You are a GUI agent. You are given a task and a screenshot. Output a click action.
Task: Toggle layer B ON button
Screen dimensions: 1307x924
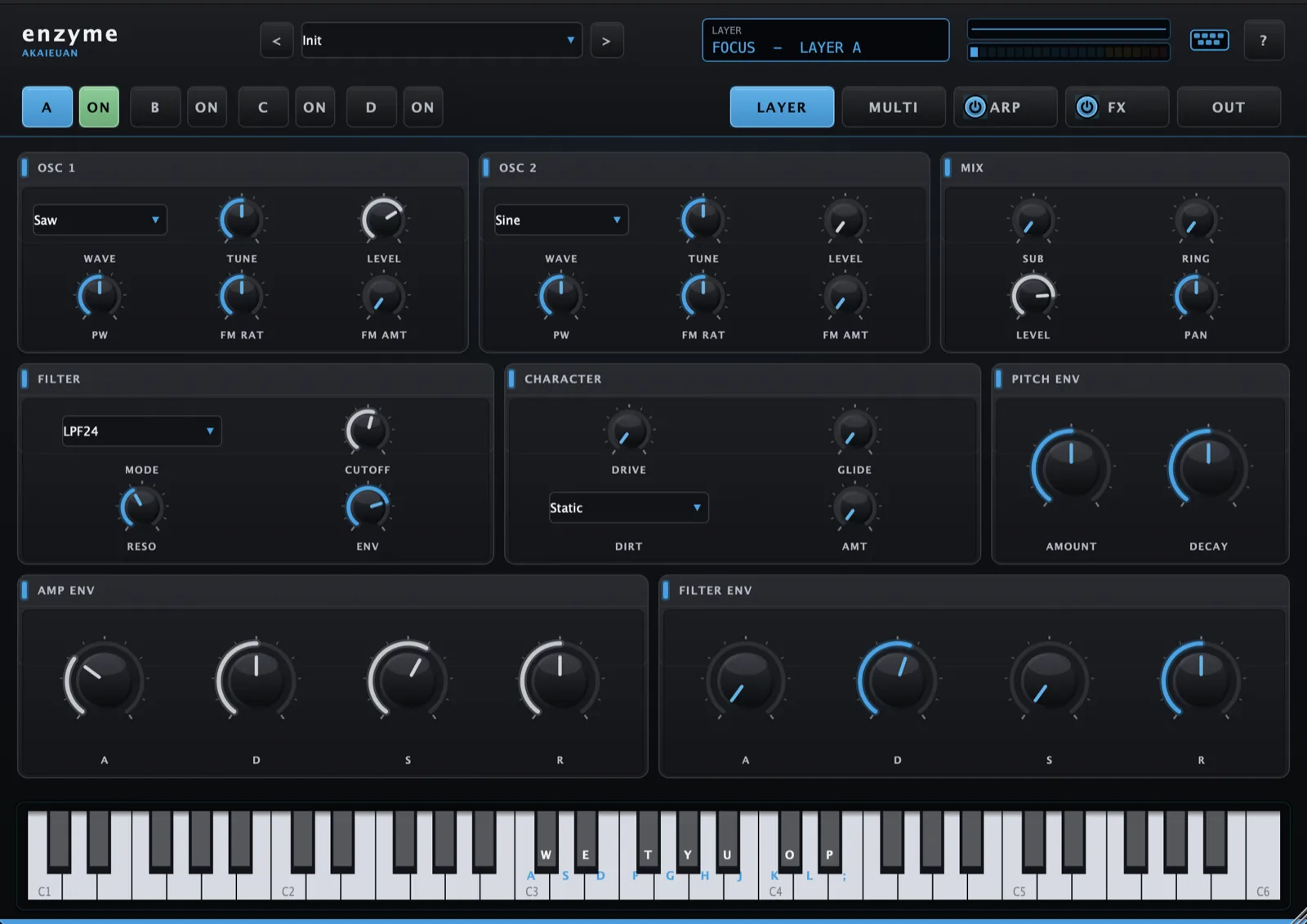(207, 107)
